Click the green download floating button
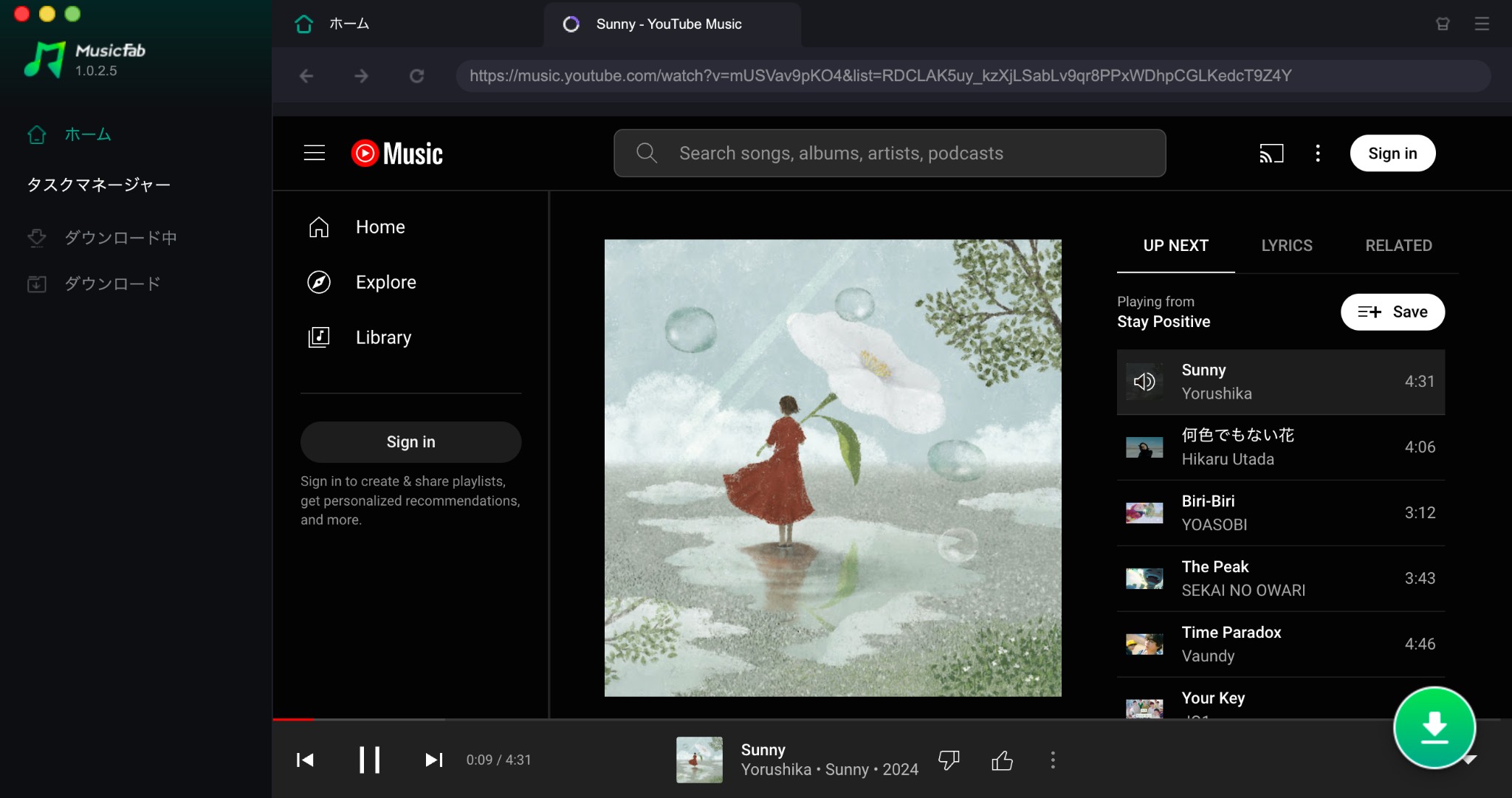1512x798 pixels. (1434, 728)
